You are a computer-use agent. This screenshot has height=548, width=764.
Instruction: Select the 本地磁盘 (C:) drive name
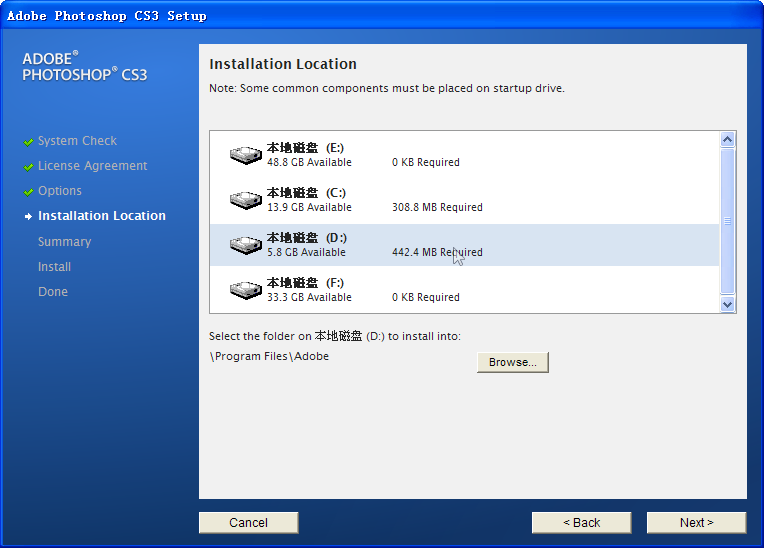pos(306,193)
